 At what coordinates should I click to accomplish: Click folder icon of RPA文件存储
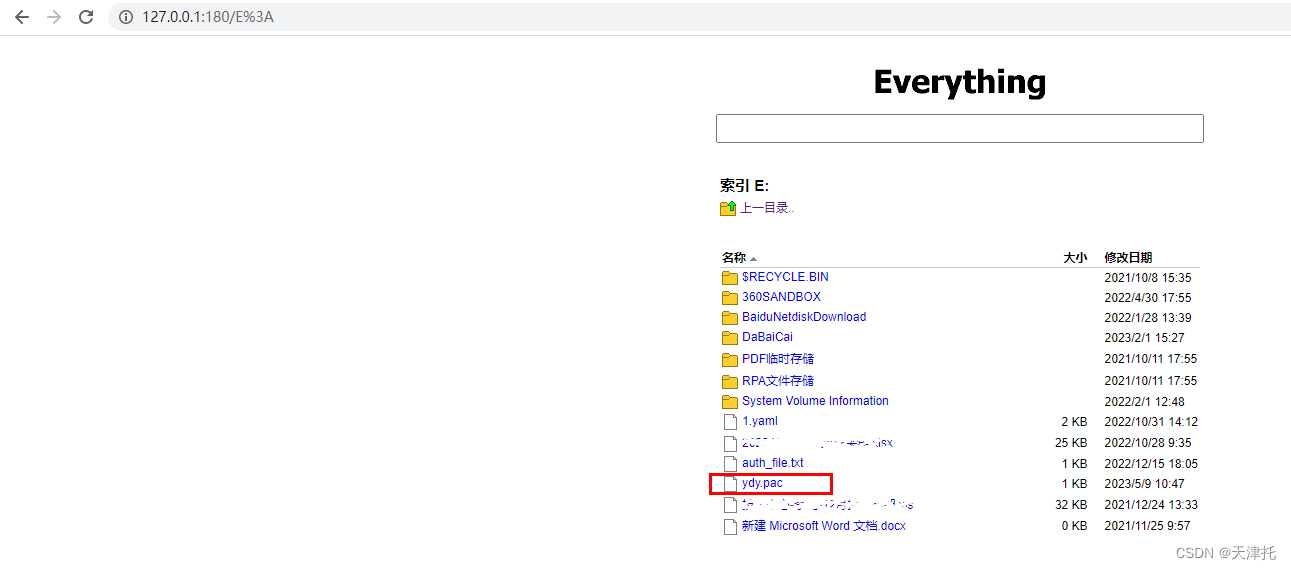(x=730, y=382)
